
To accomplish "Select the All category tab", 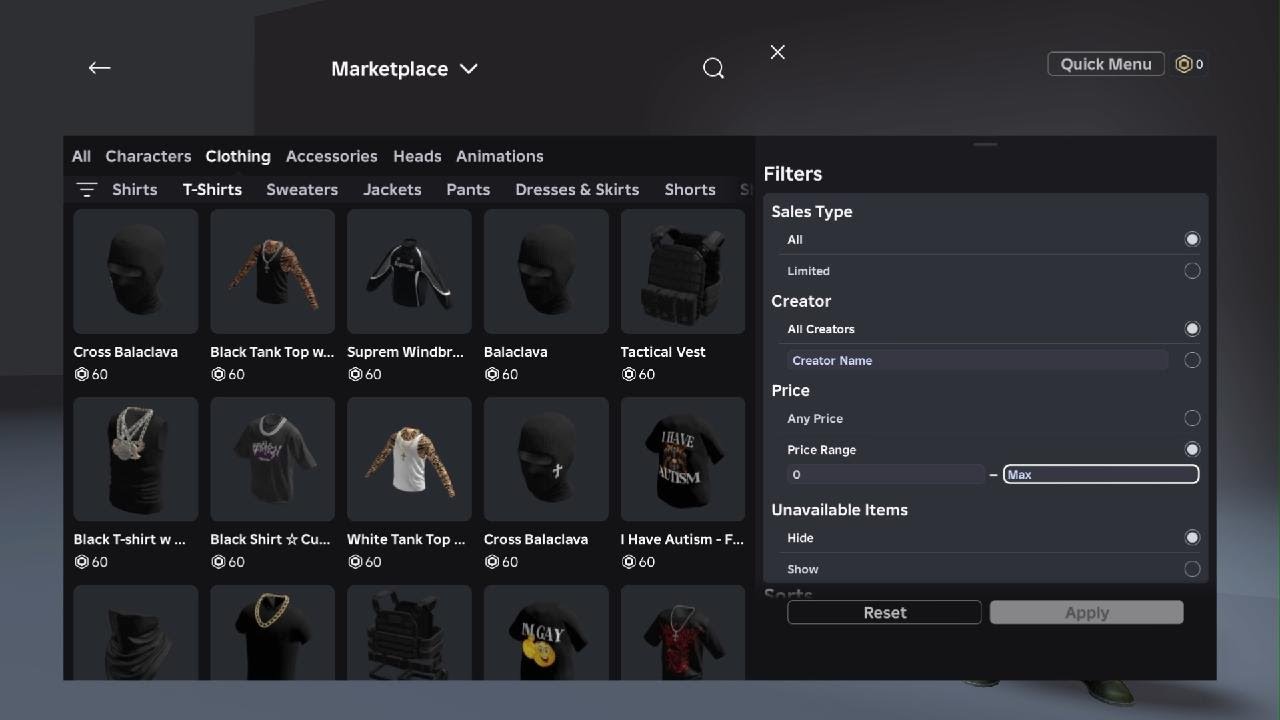I will [x=81, y=156].
